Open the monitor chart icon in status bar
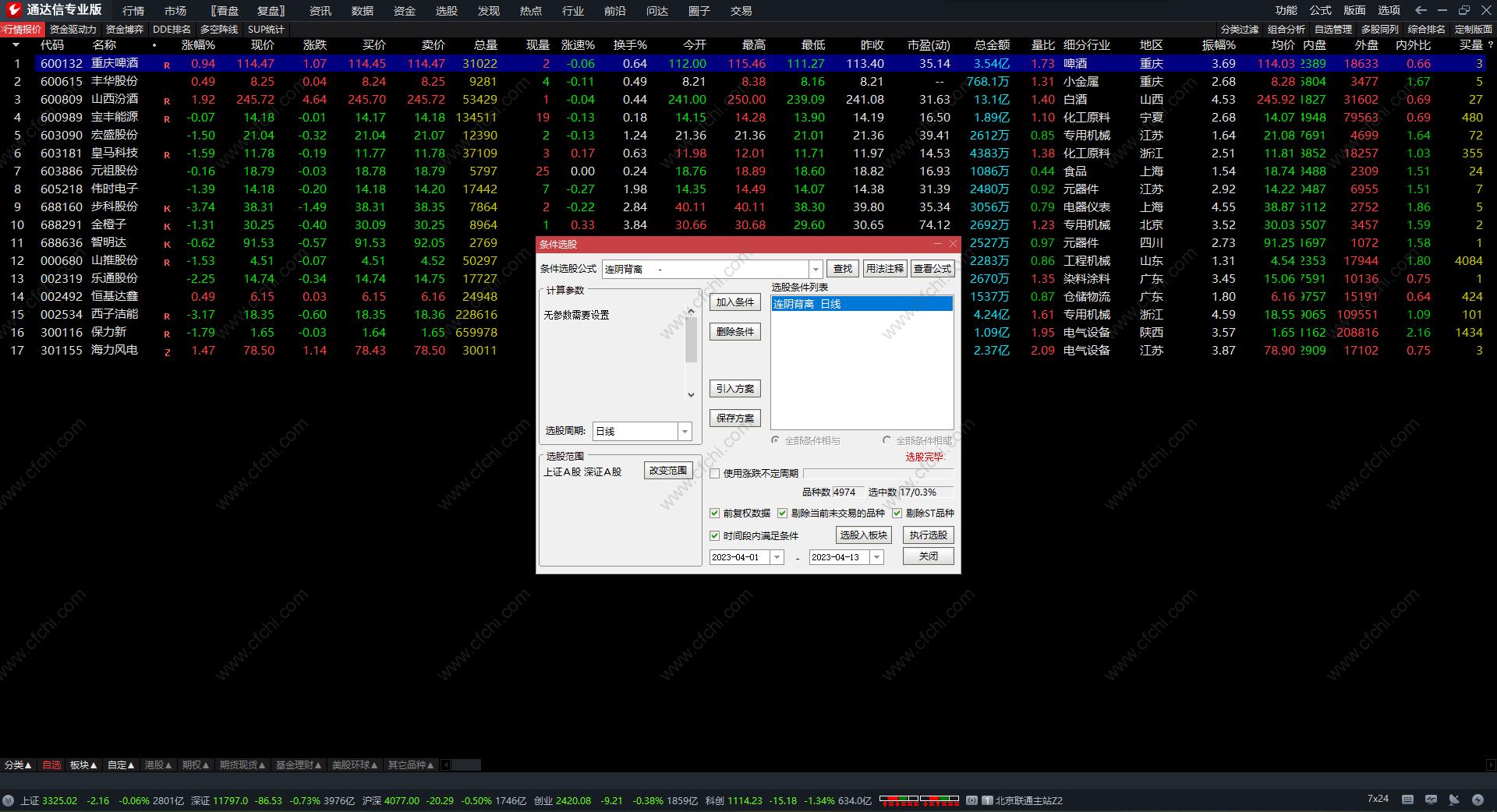The width and height of the screenshot is (1497, 812). tap(1431, 800)
